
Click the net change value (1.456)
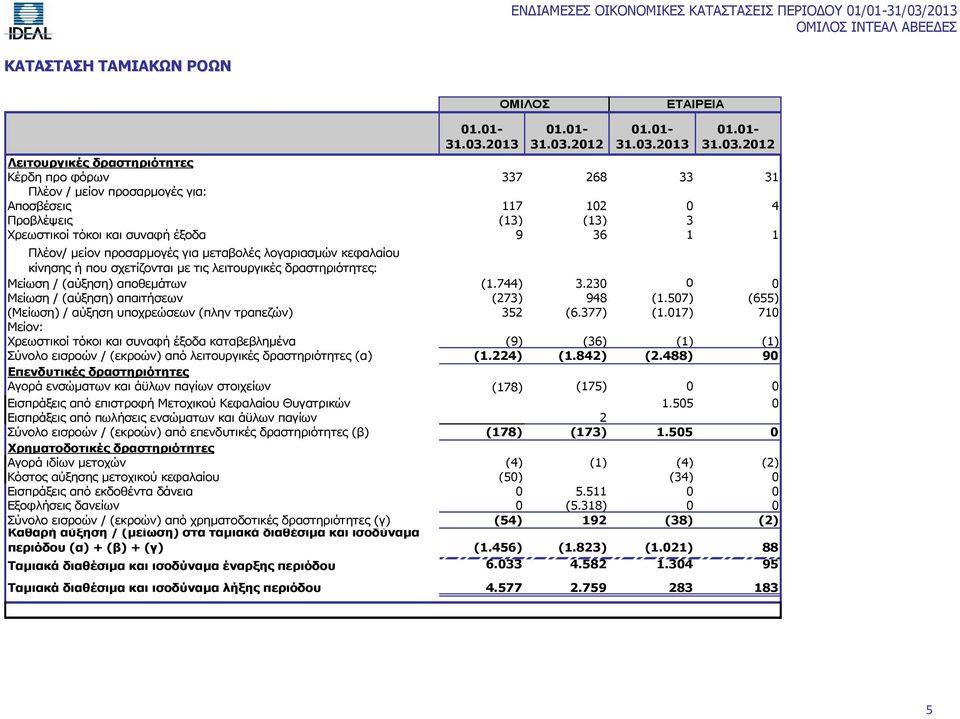pyautogui.click(x=498, y=548)
